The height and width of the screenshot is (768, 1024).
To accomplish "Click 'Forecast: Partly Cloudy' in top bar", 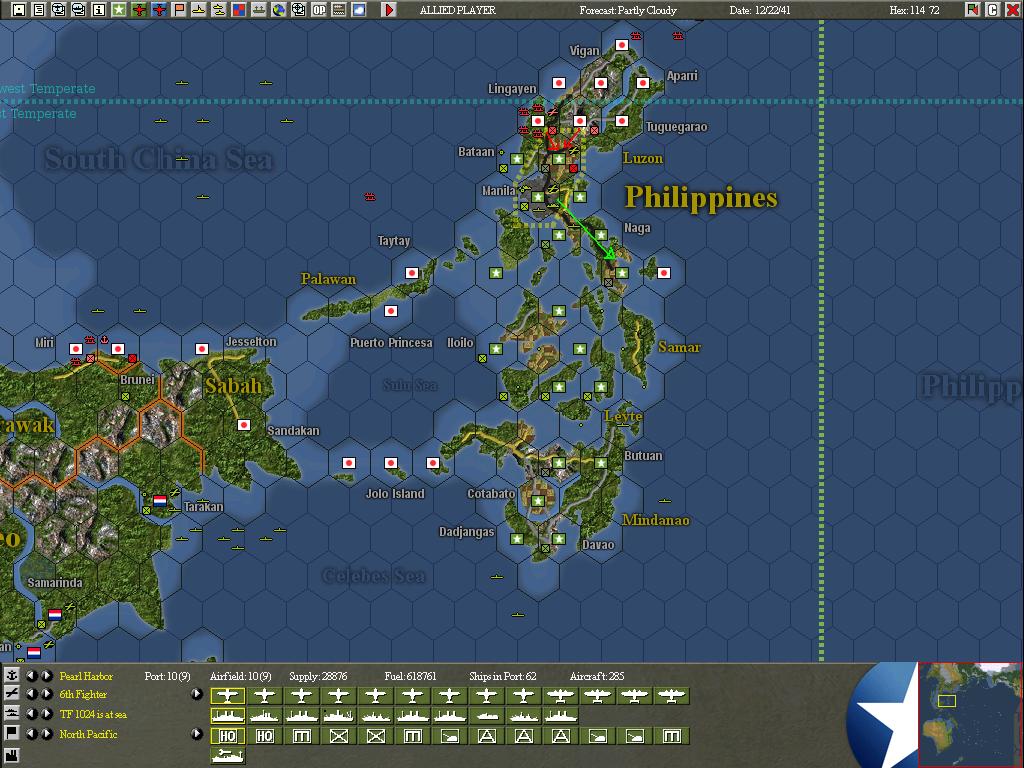I will pyautogui.click(x=628, y=10).
